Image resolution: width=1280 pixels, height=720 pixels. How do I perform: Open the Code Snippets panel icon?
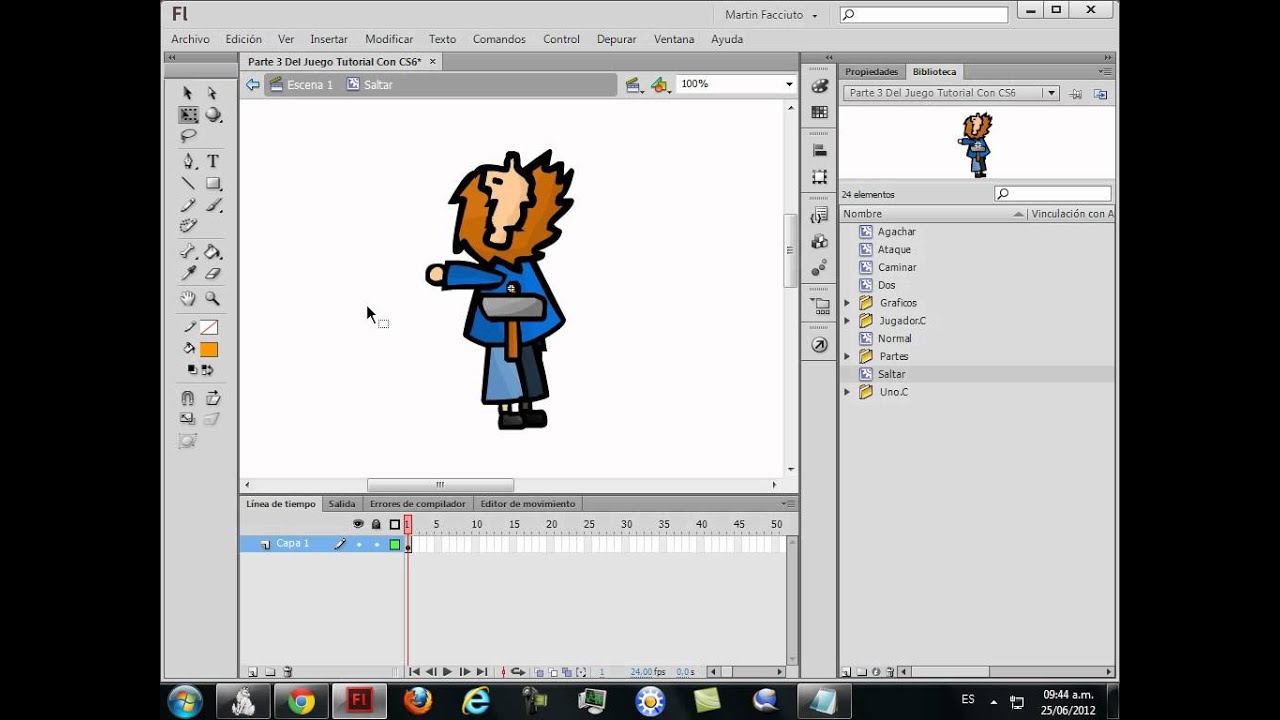point(819,215)
